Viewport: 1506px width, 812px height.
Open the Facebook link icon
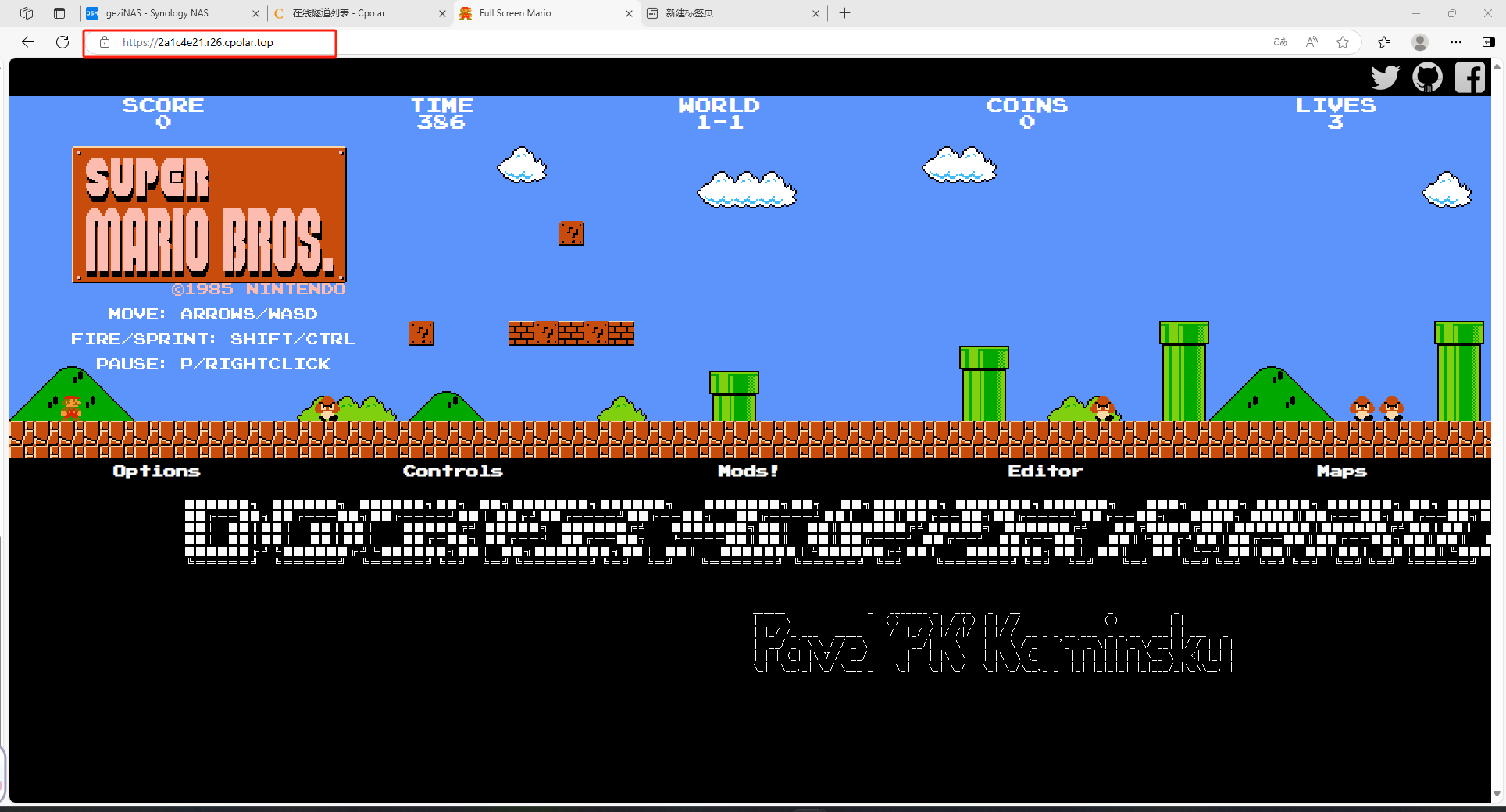1469,77
